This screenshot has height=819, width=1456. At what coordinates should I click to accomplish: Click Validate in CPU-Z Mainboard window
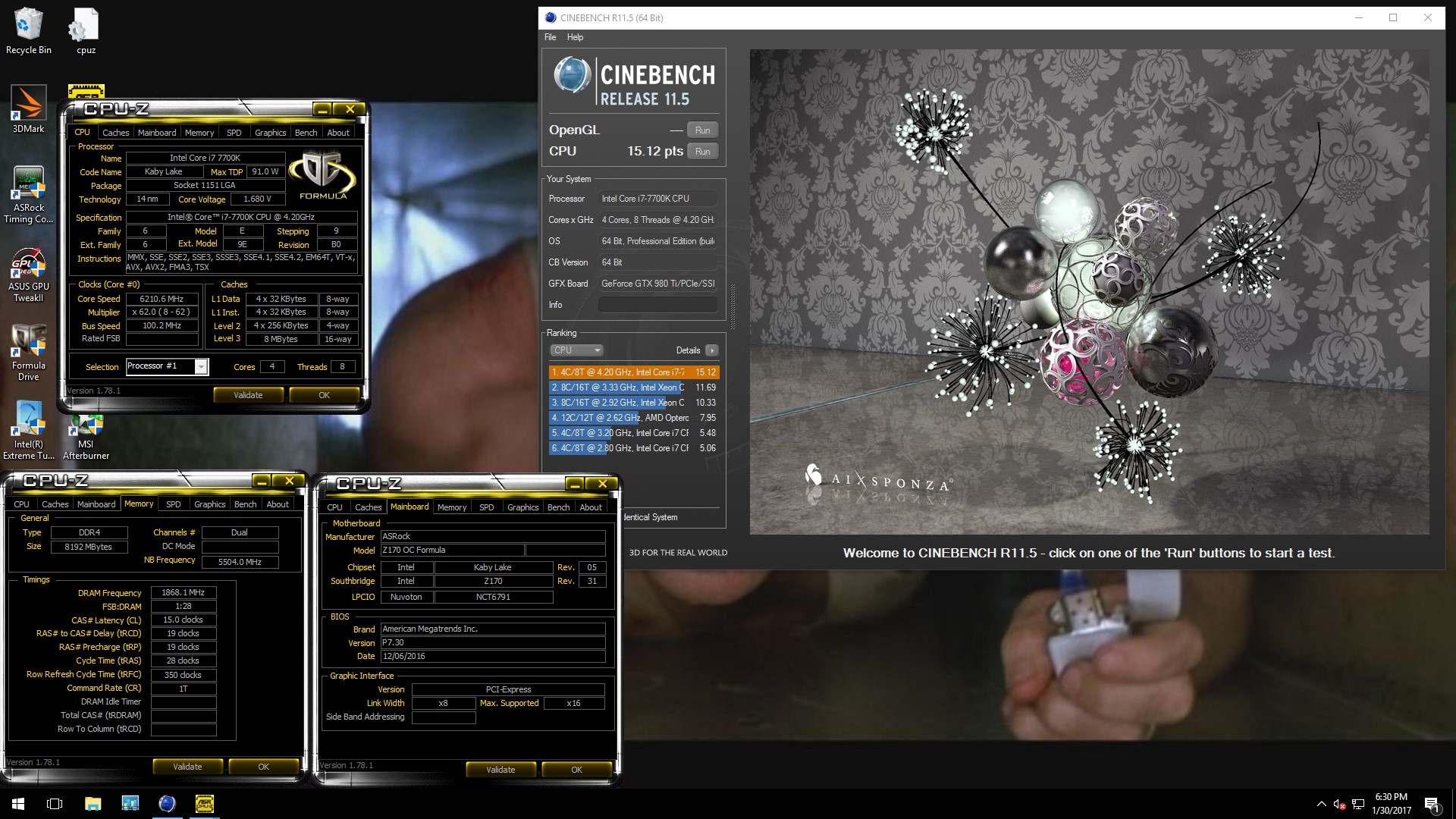[500, 770]
